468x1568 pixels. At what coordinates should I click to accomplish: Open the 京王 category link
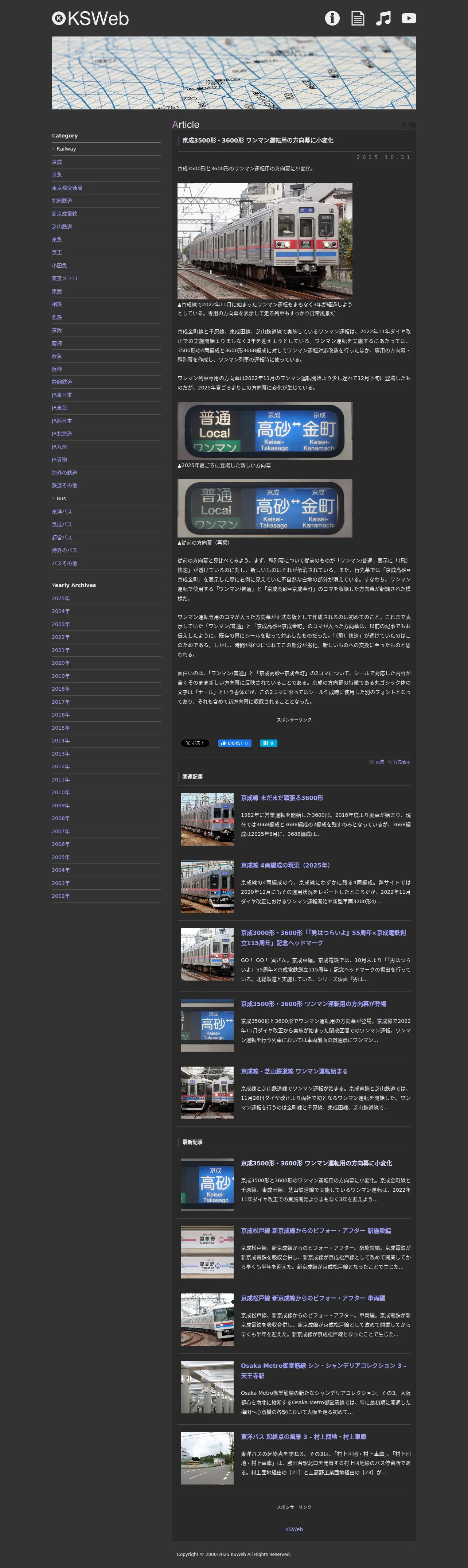click(56, 253)
